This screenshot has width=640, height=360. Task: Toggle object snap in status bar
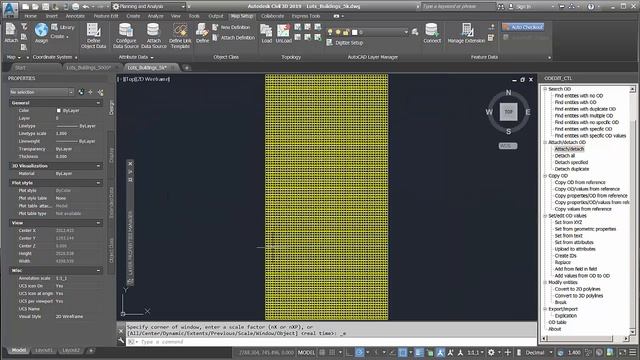[402, 352]
